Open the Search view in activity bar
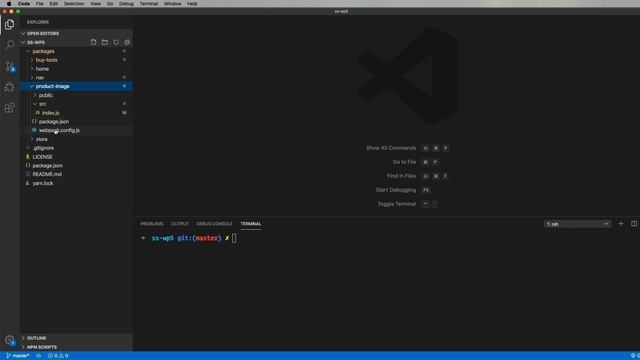 [9, 44]
